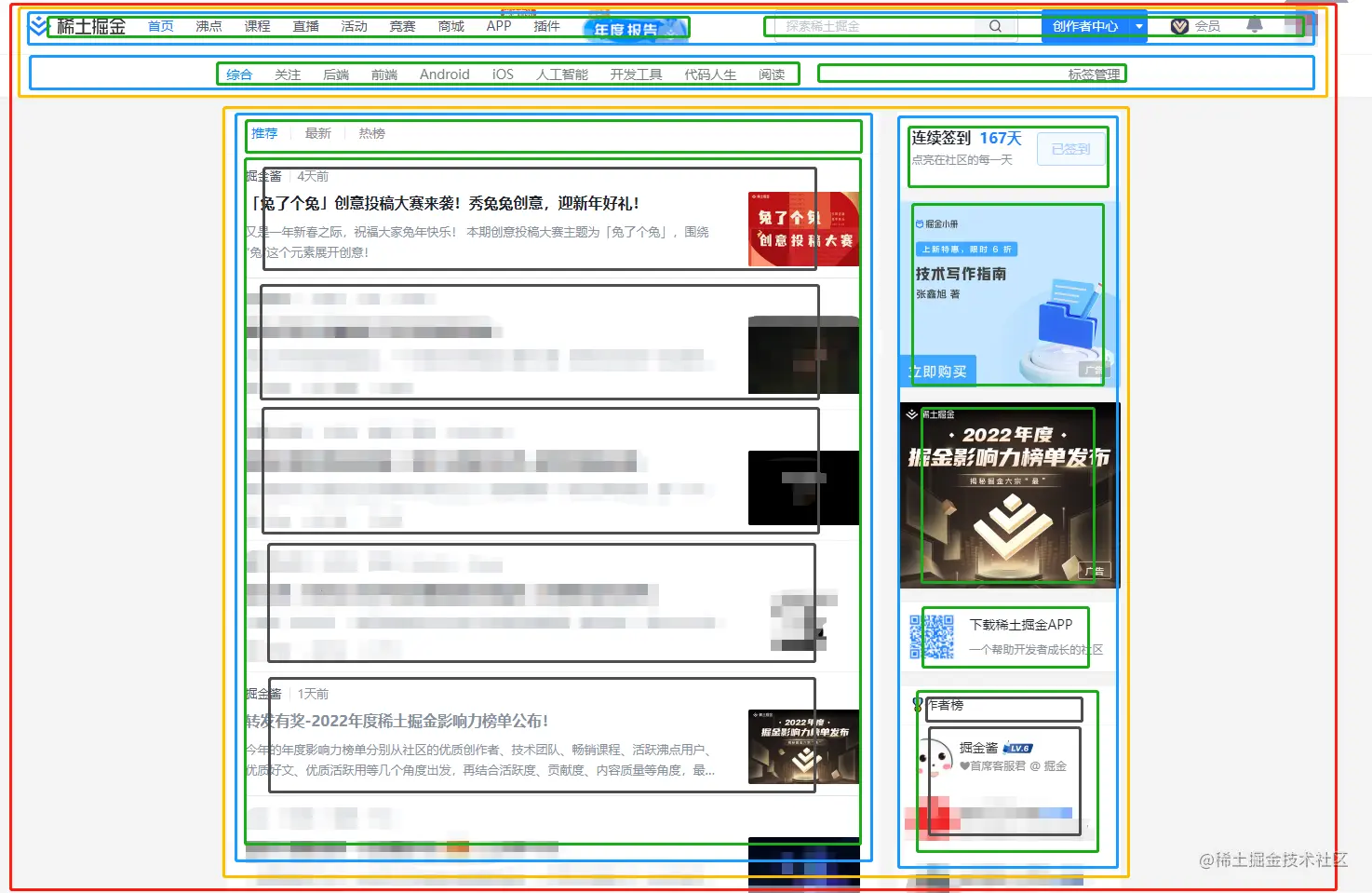Click the search magnifier icon
Viewport: 1372px width, 893px height.
[x=995, y=26]
